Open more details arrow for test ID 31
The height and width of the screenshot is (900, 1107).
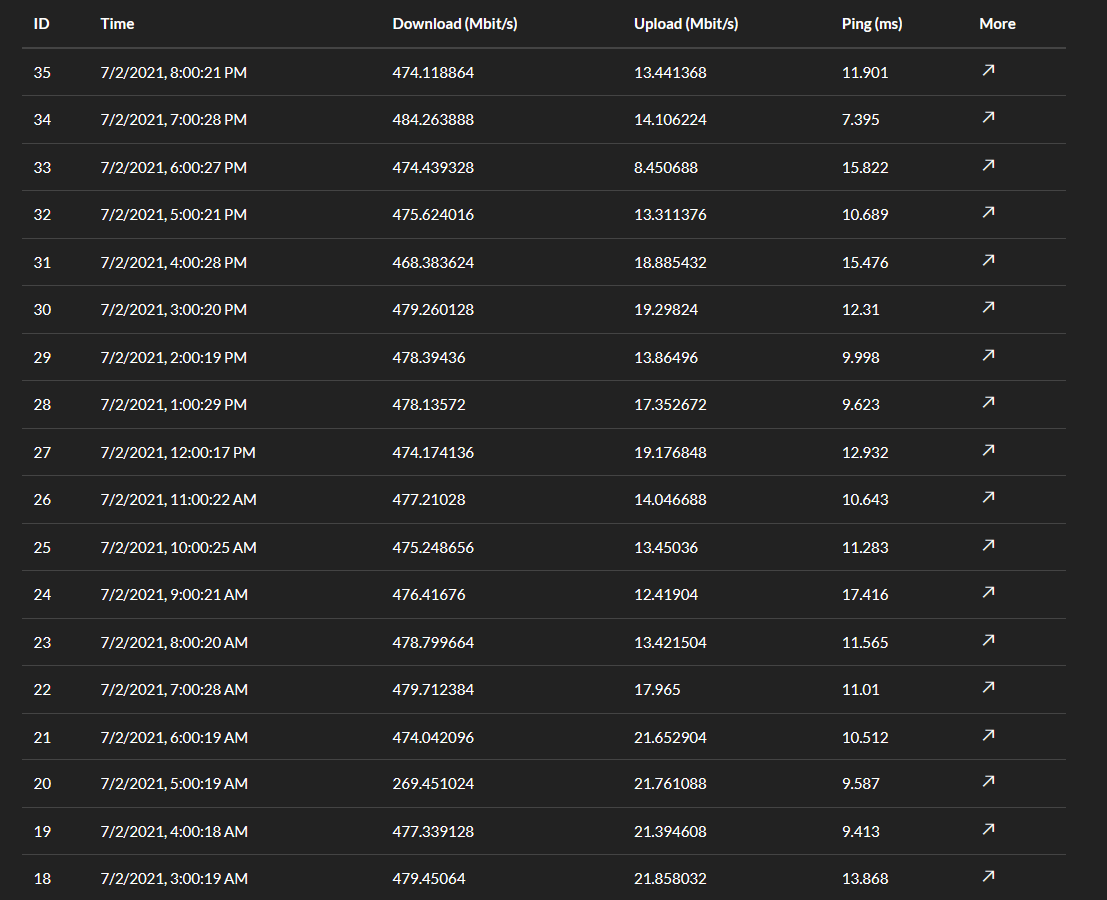click(988, 260)
